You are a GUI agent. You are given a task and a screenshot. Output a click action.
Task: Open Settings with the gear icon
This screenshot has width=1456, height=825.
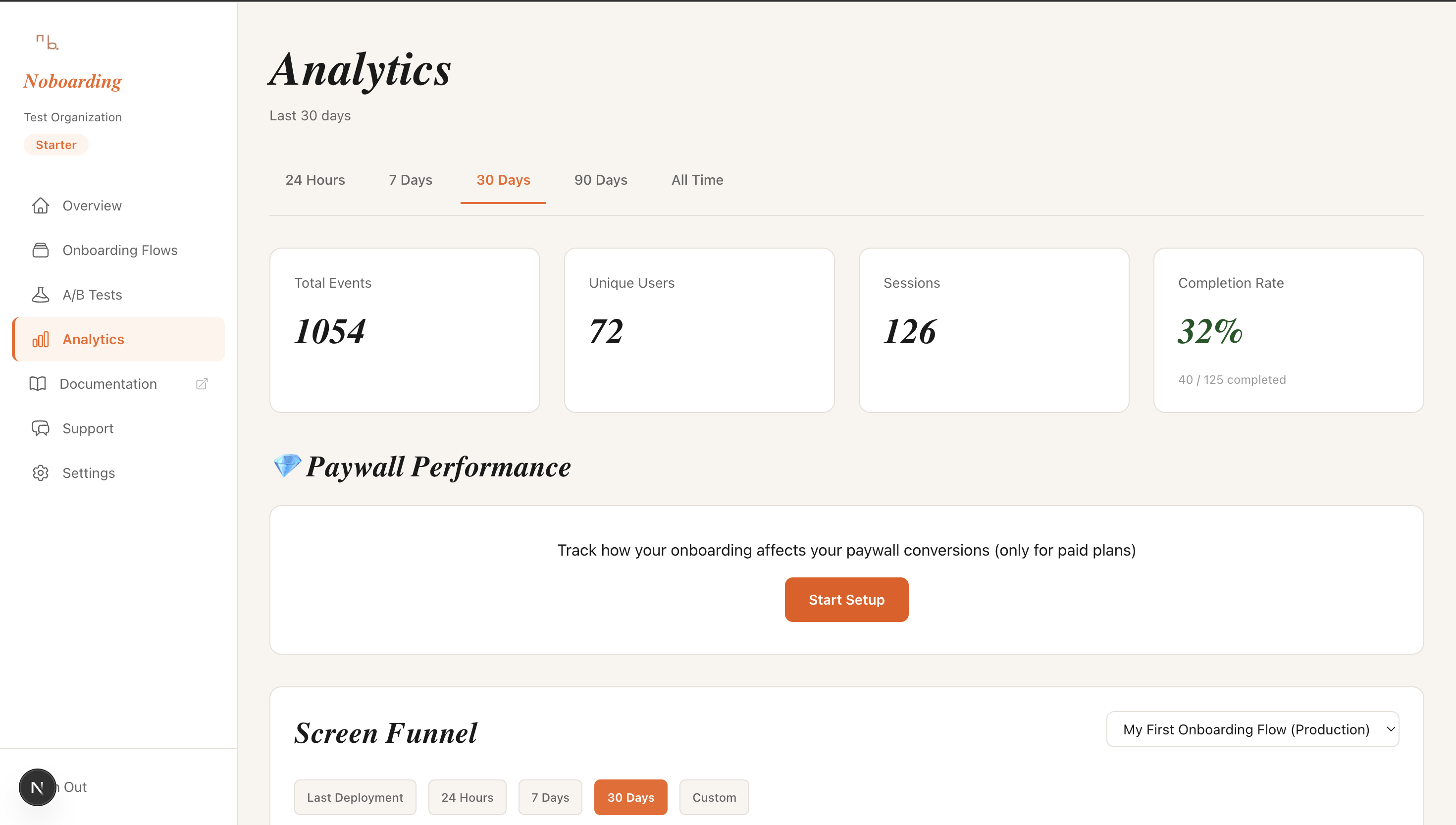tap(40, 472)
